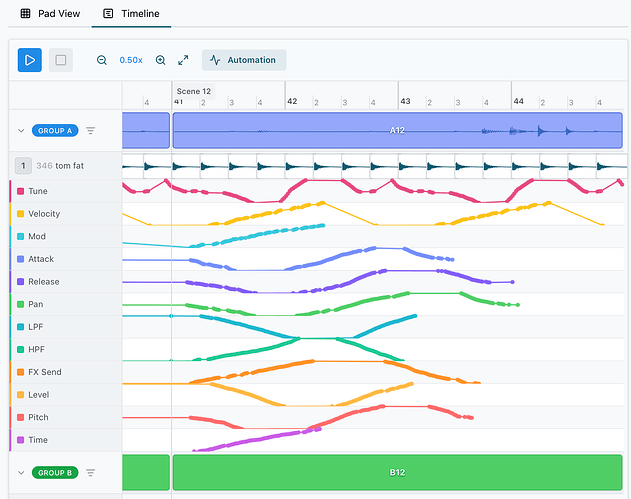Collapse the Group B chevron
Image resolution: width=631 pixels, height=499 pixels.
point(21,472)
